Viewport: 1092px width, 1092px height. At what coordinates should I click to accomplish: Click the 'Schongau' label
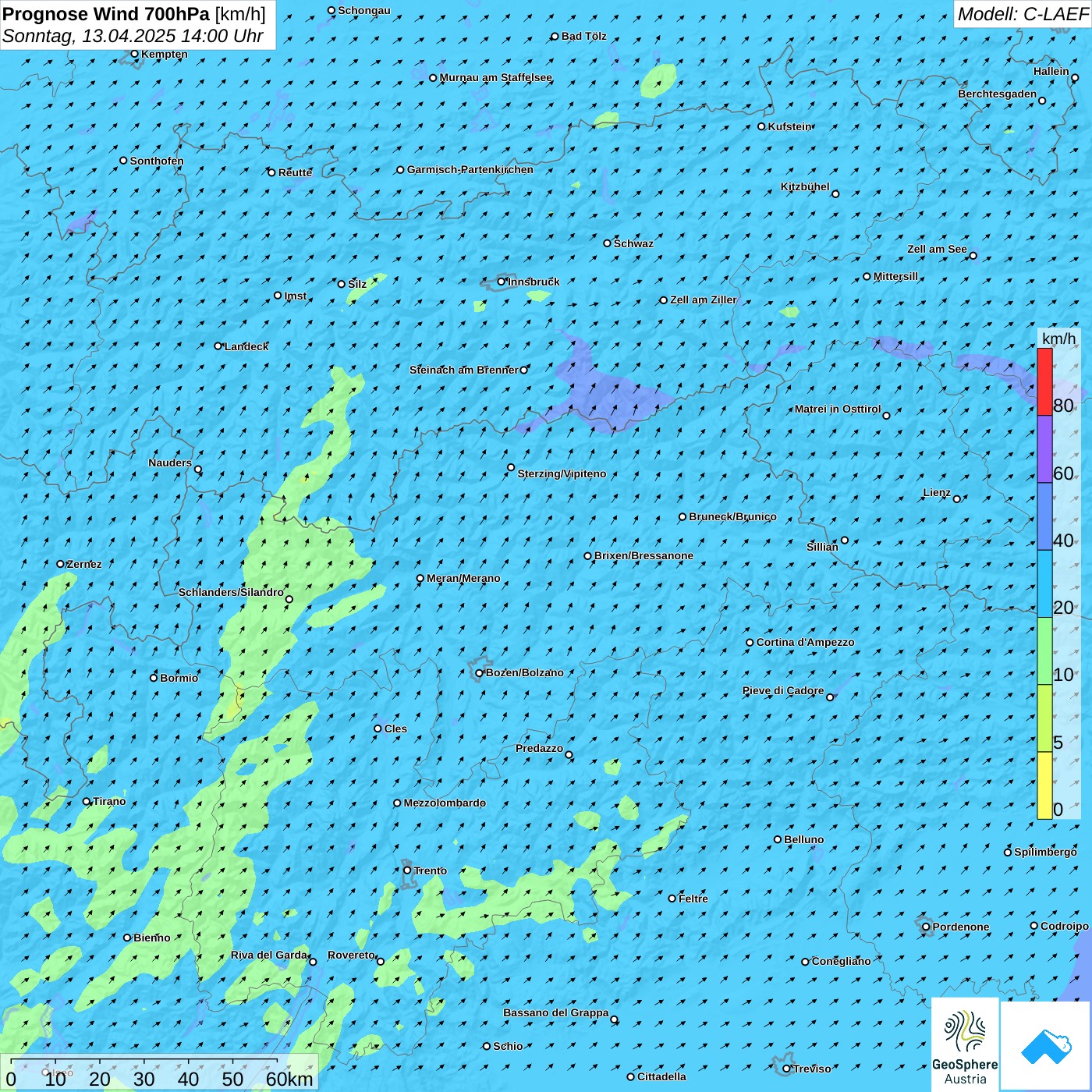364,10
